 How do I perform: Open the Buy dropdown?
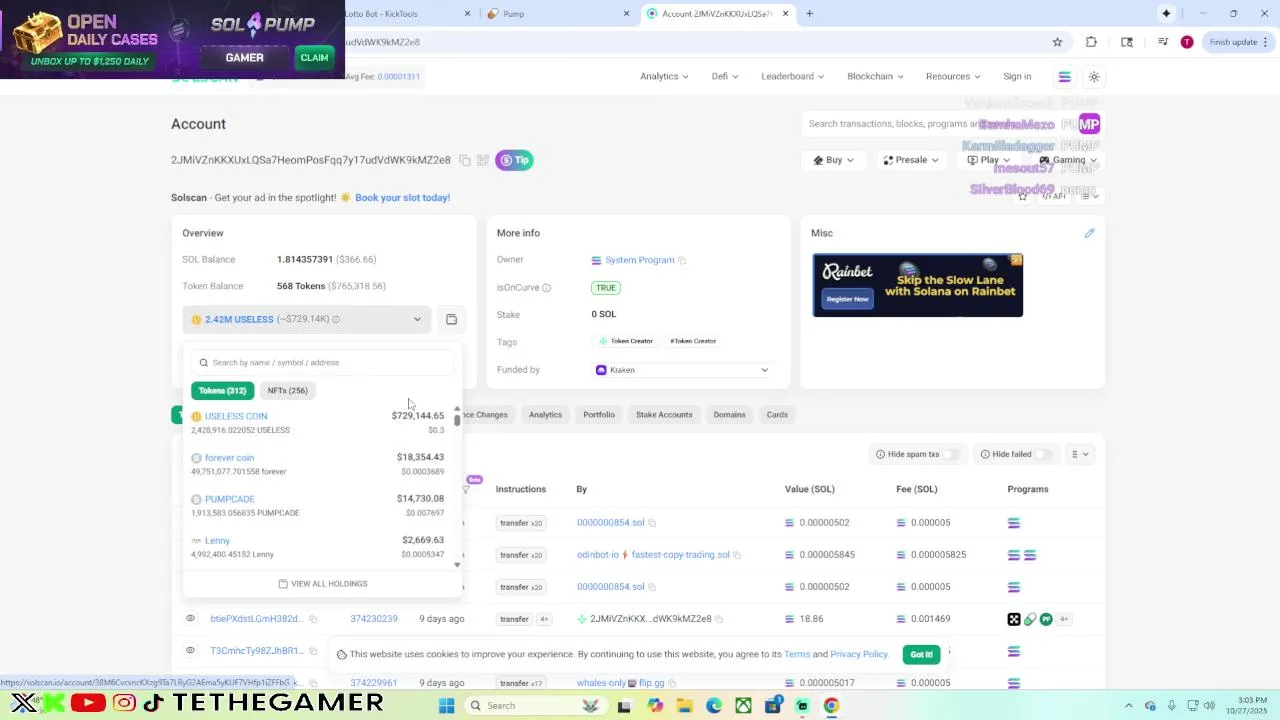[834, 160]
